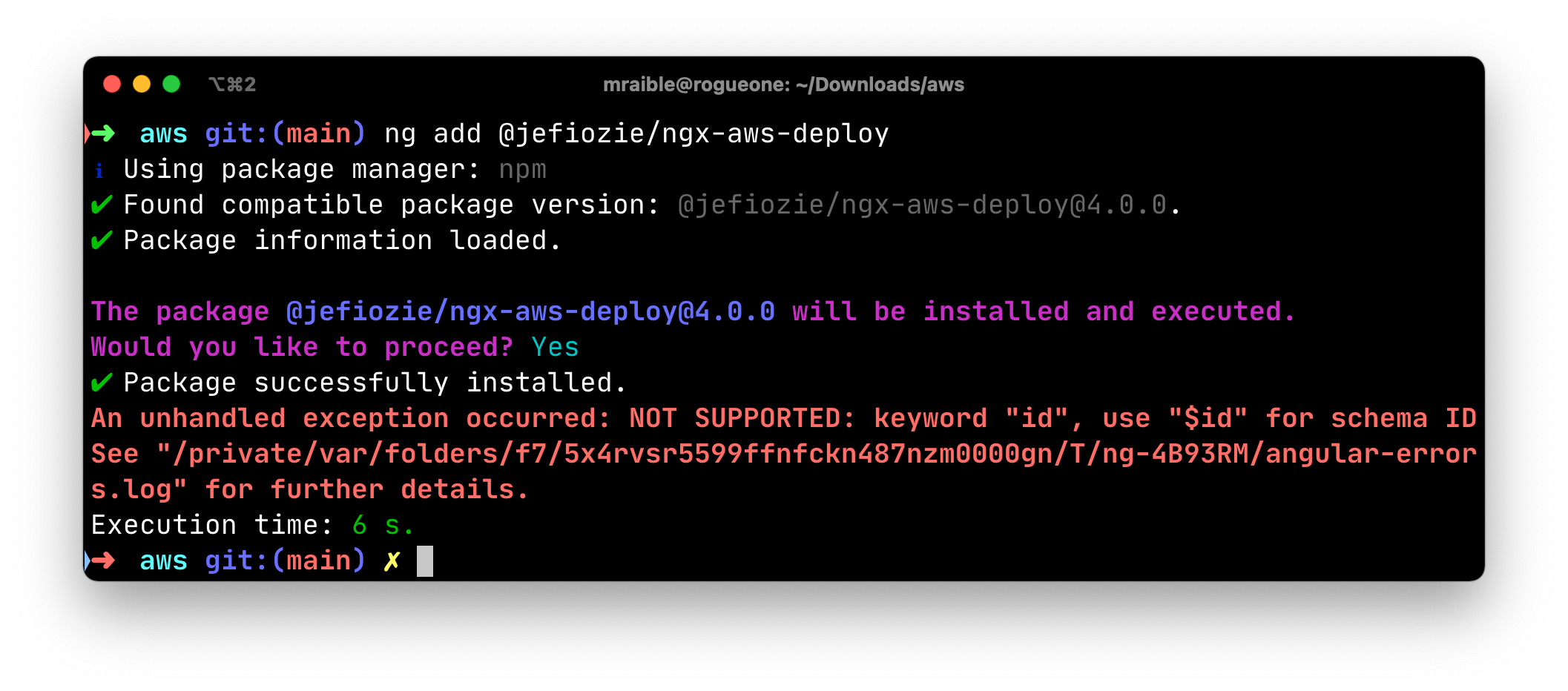Select the info icon before 'Using package manager'
This screenshot has width=1568, height=691.
[x=100, y=169]
